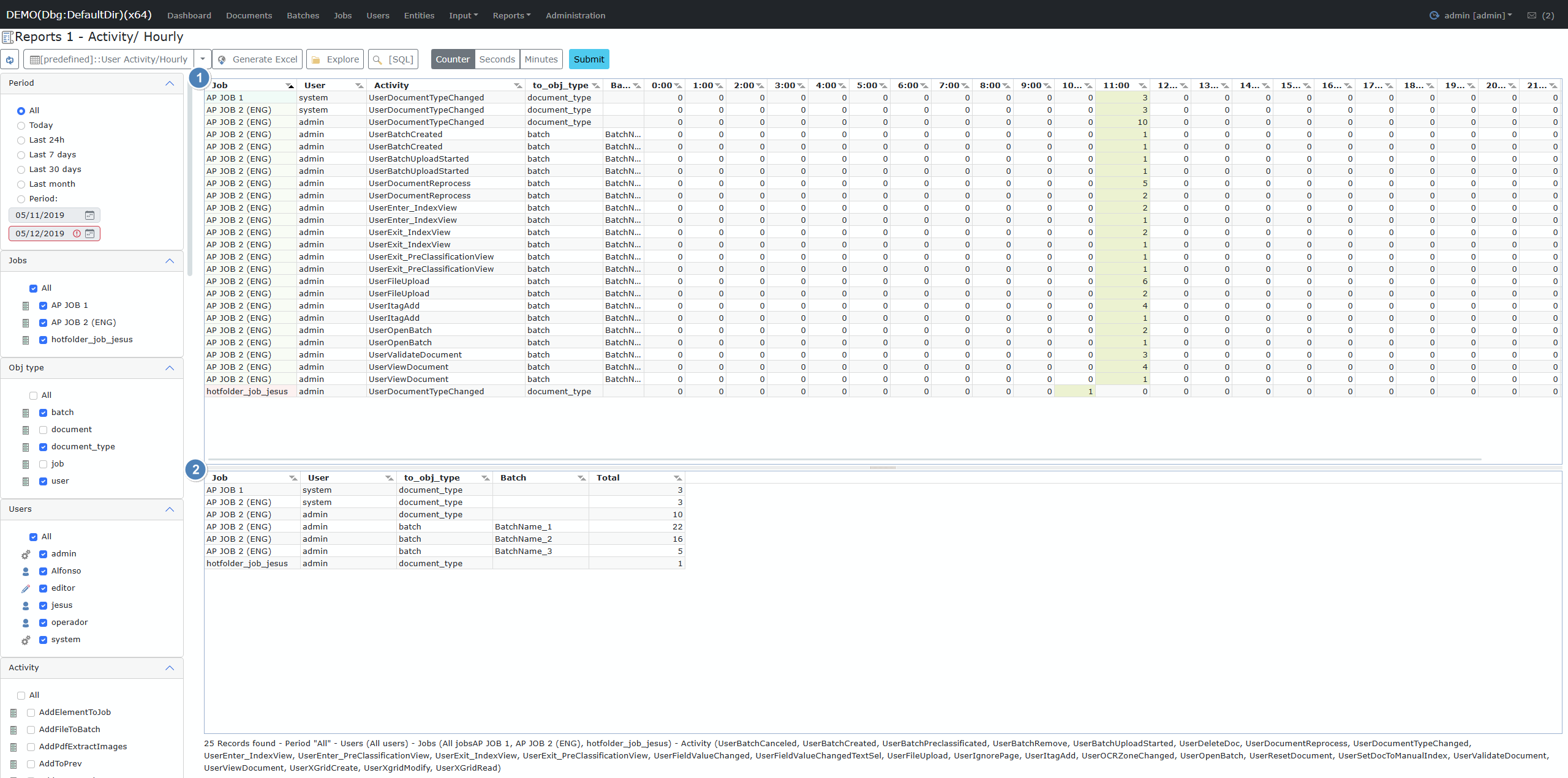
Task: Click the Generate Excel button
Action: [258, 59]
